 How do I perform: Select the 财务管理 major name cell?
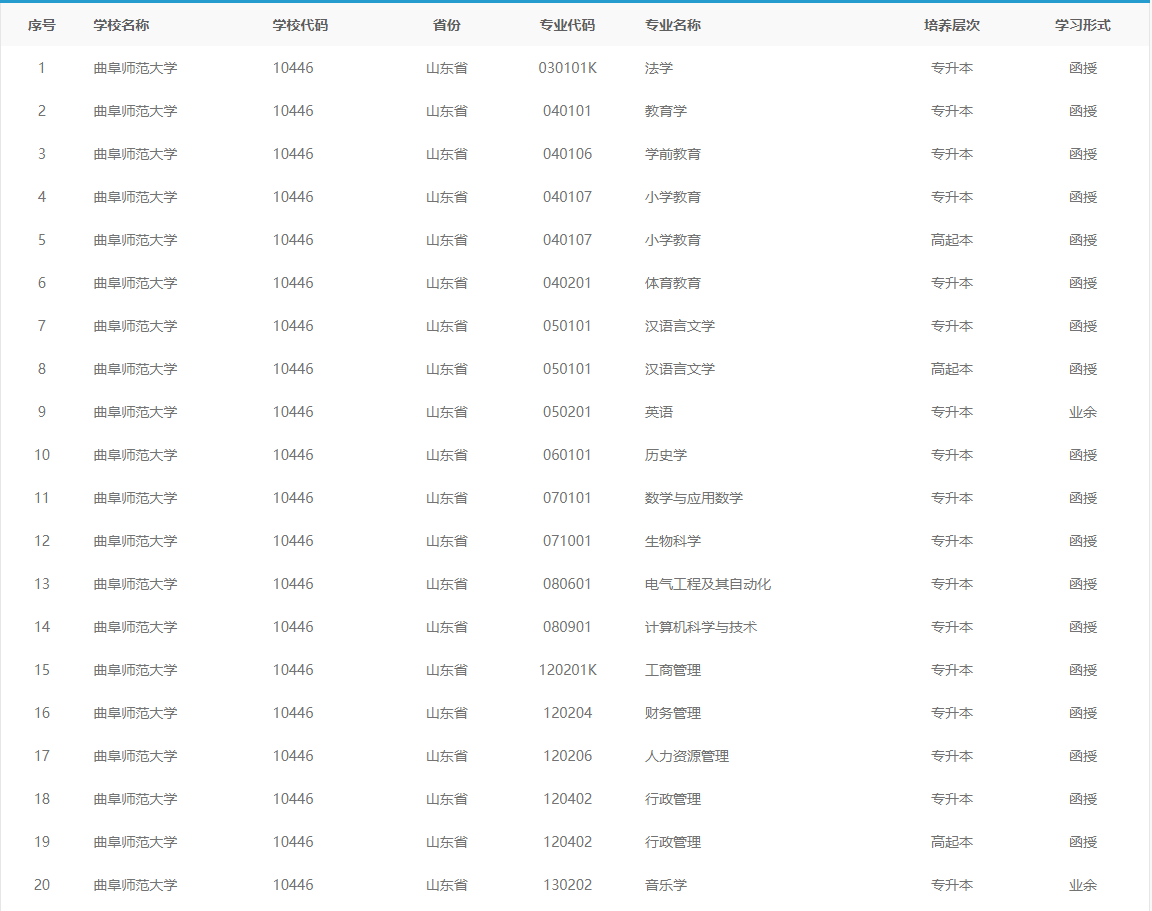click(673, 713)
